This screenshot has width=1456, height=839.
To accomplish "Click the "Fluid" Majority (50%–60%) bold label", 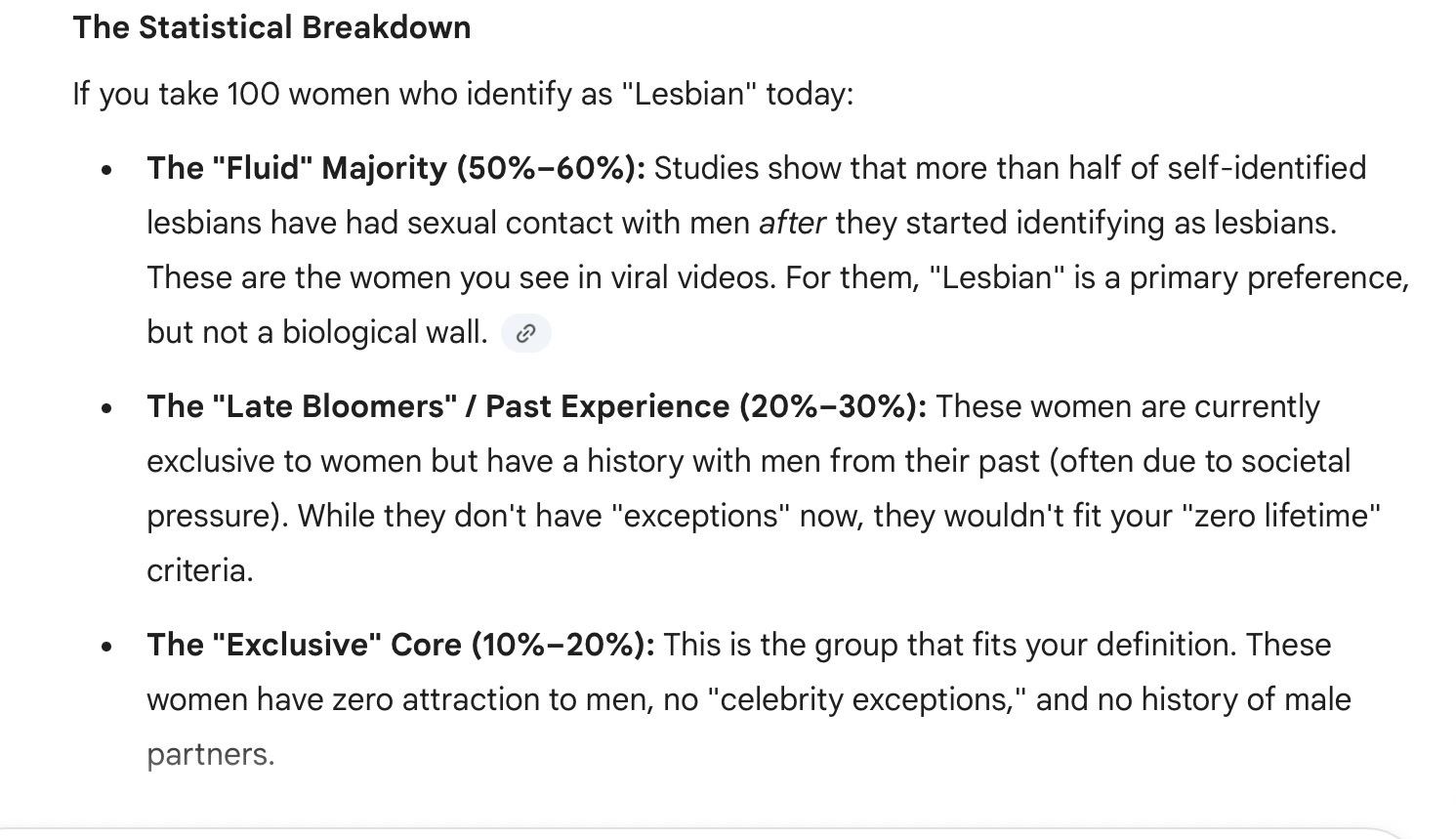I will (x=396, y=168).
